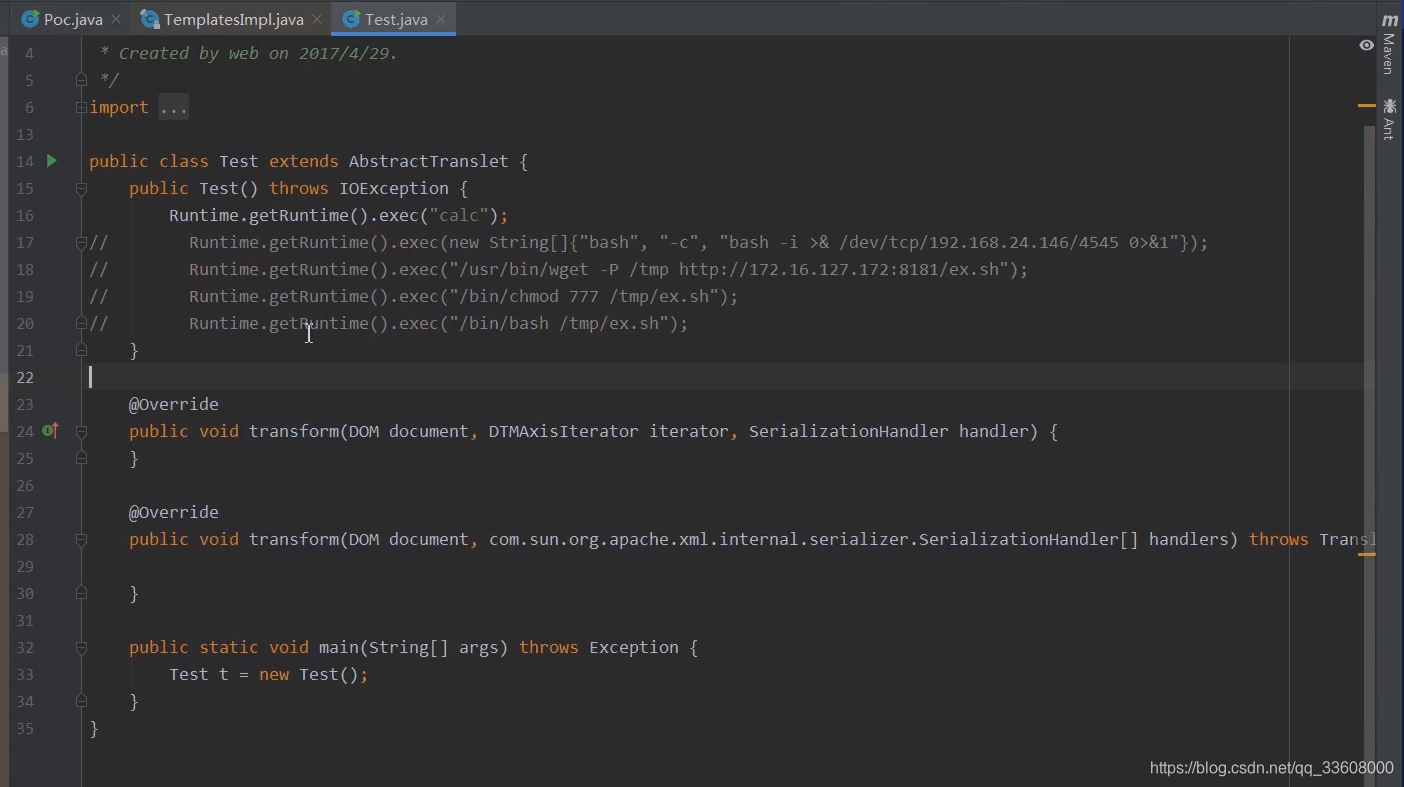Click line number 16 in the gutter
This screenshot has height=787, width=1404.
[x=25, y=215]
